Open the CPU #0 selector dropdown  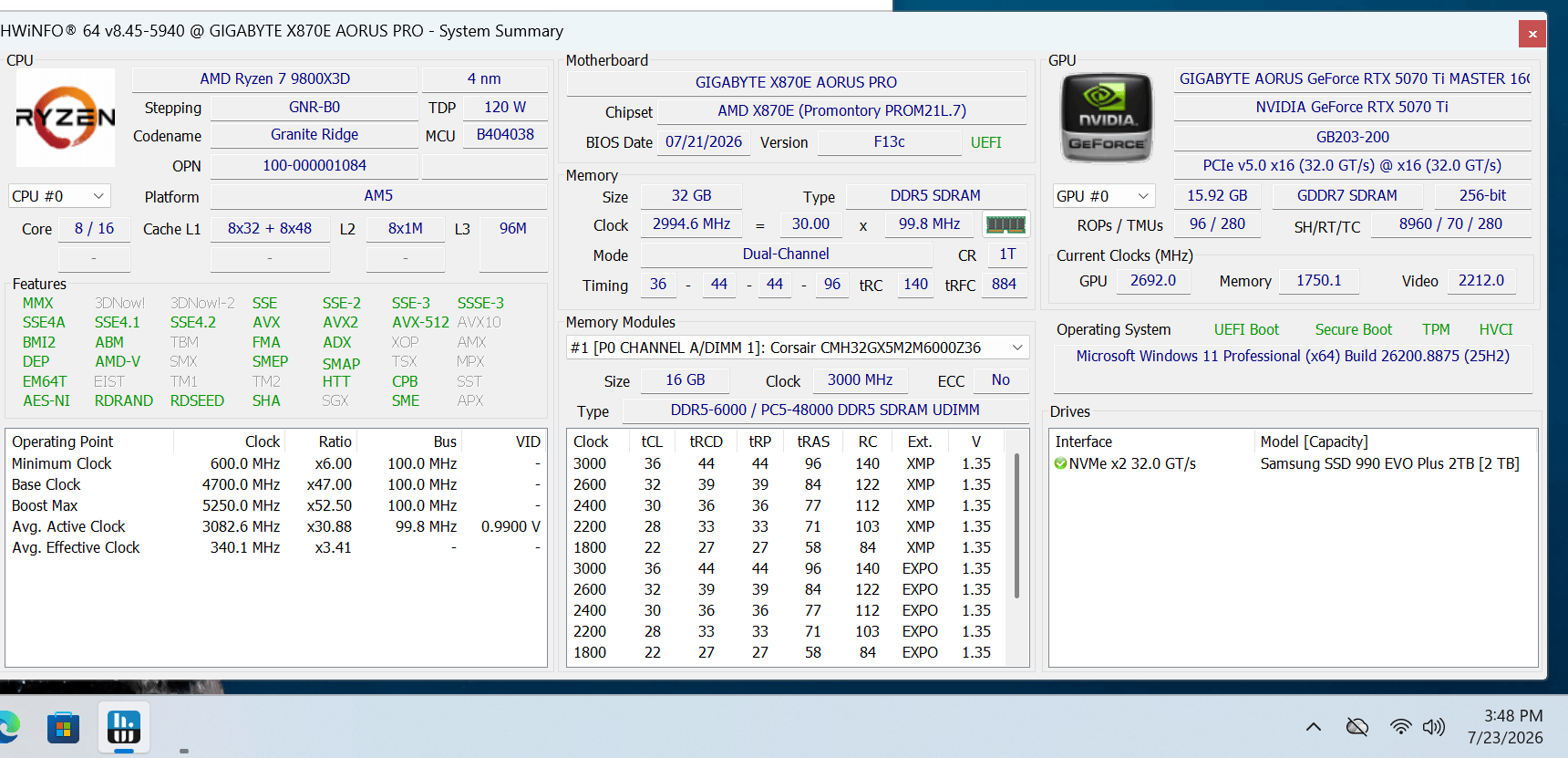pos(59,196)
